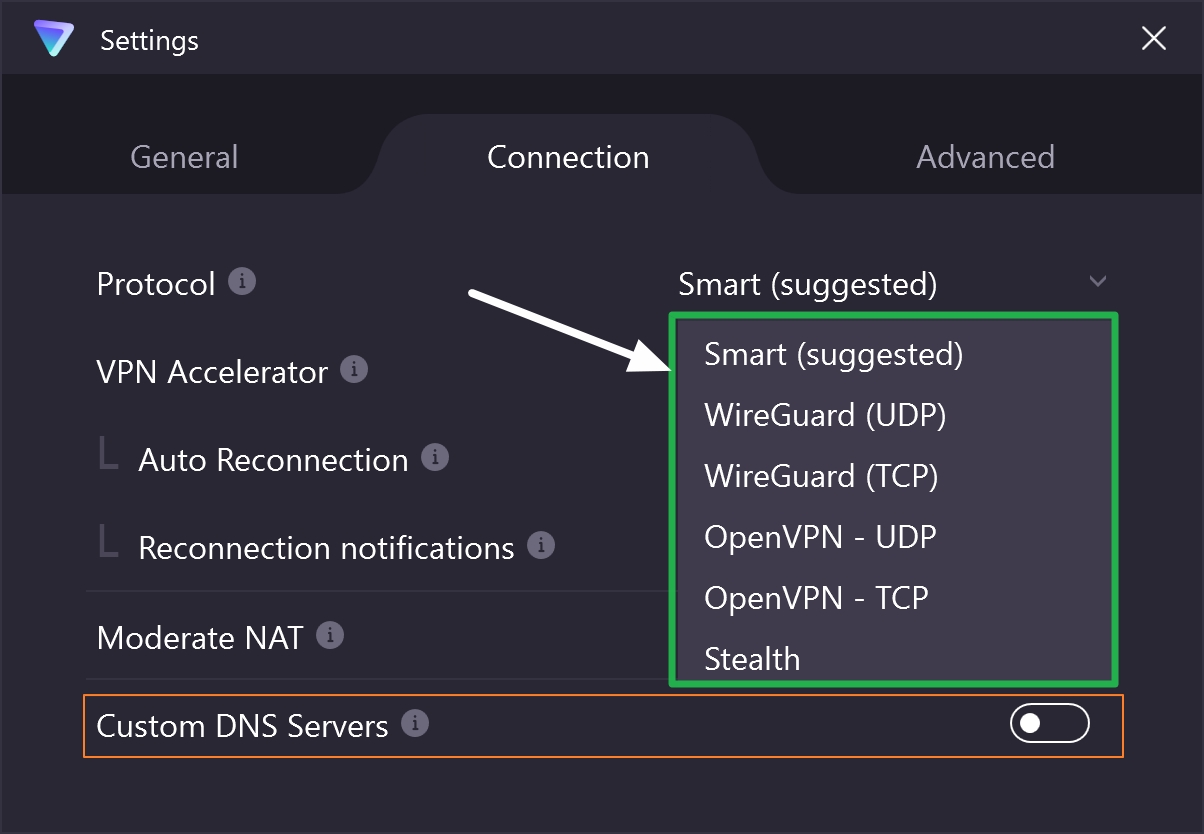
Task: Open the Protocol info tooltip
Action: tap(243, 281)
